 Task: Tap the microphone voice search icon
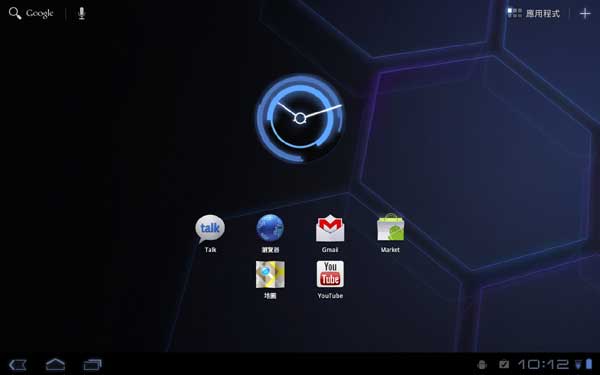[81, 13]
